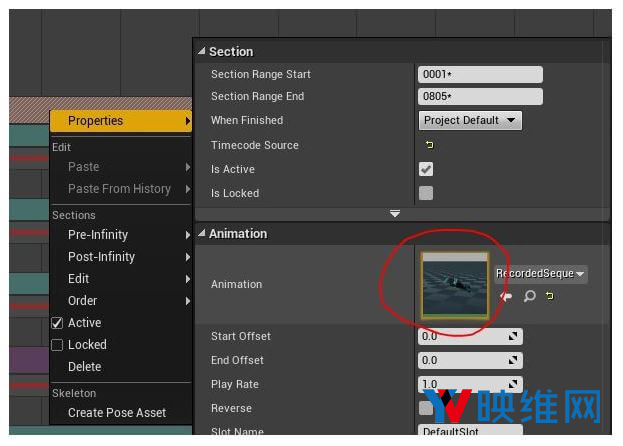Enable Is Locked checkbox
Viewport: 623px width, 446px height.
(x=426, y=193)
